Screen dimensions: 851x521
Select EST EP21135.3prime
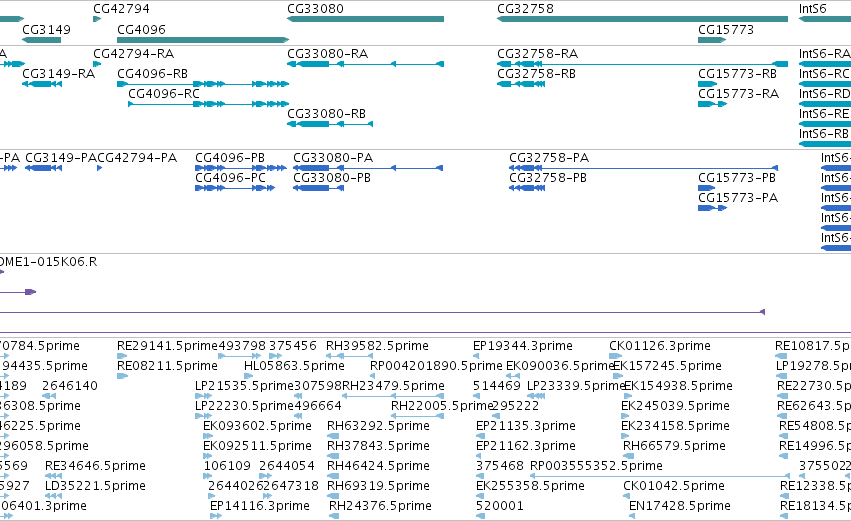[x=526, y=426]
